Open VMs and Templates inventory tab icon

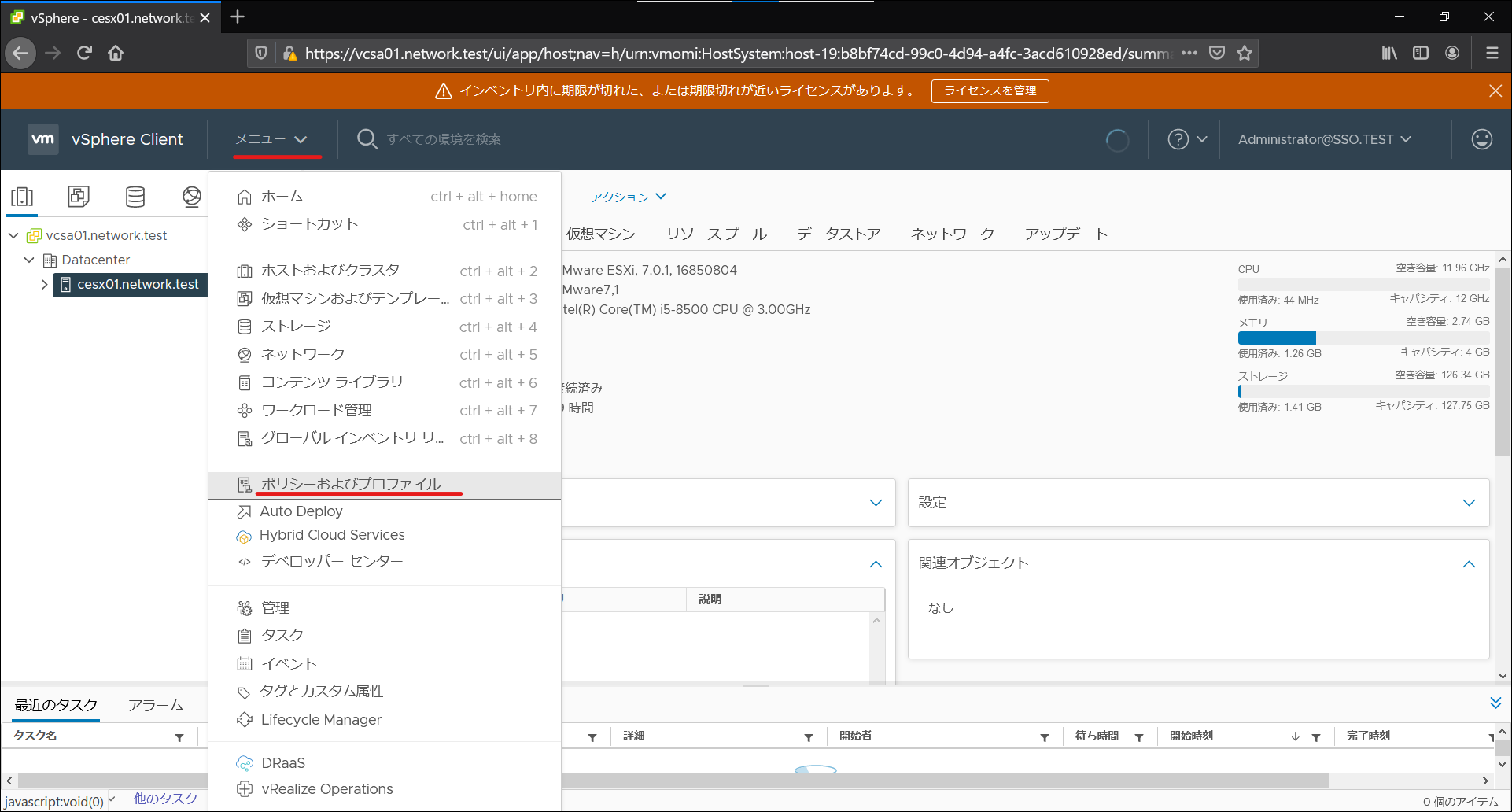click(x=79, y=196)
